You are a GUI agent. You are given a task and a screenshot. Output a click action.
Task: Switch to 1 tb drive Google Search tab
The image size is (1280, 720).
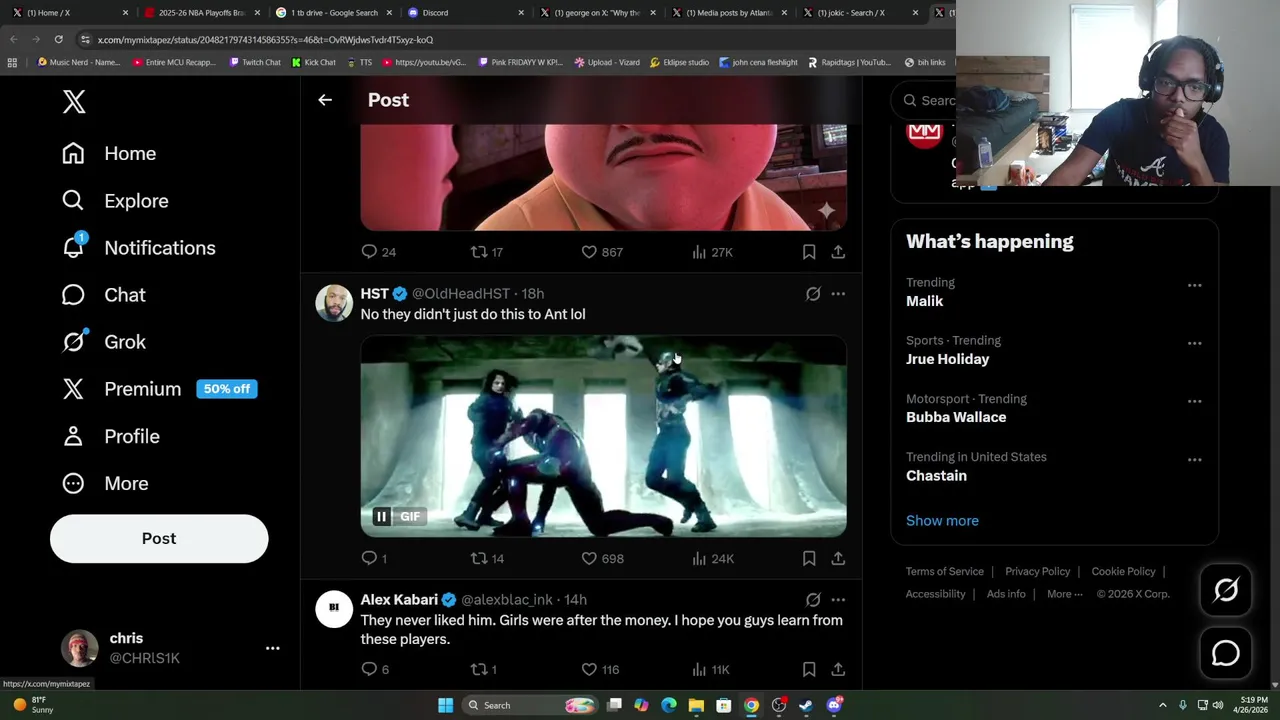[333, 13]
